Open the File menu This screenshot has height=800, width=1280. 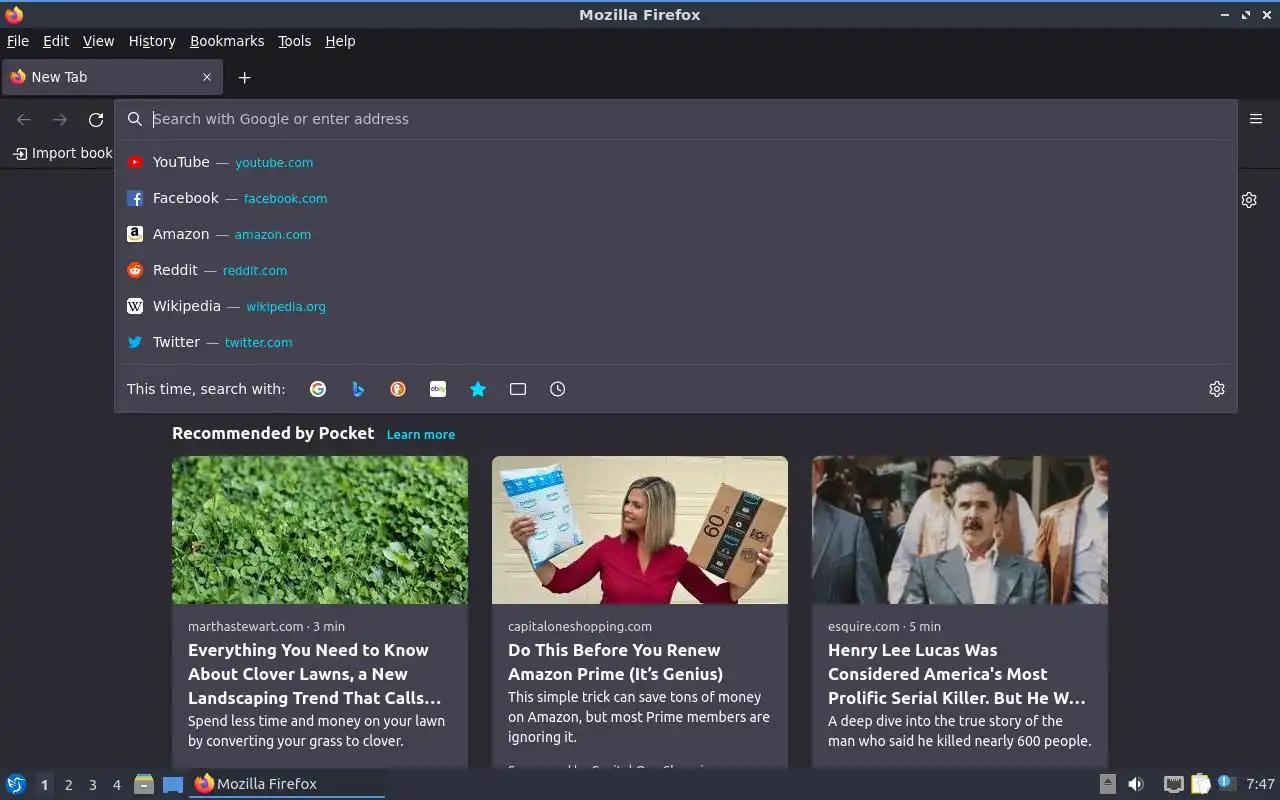(18, 41)
